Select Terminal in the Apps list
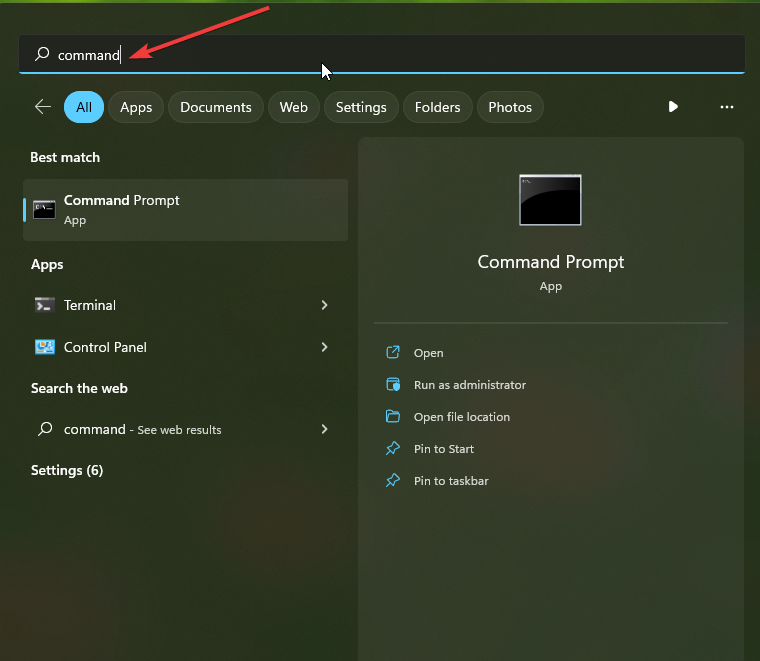This screenshot has width=760, height=661. [186, 305]
